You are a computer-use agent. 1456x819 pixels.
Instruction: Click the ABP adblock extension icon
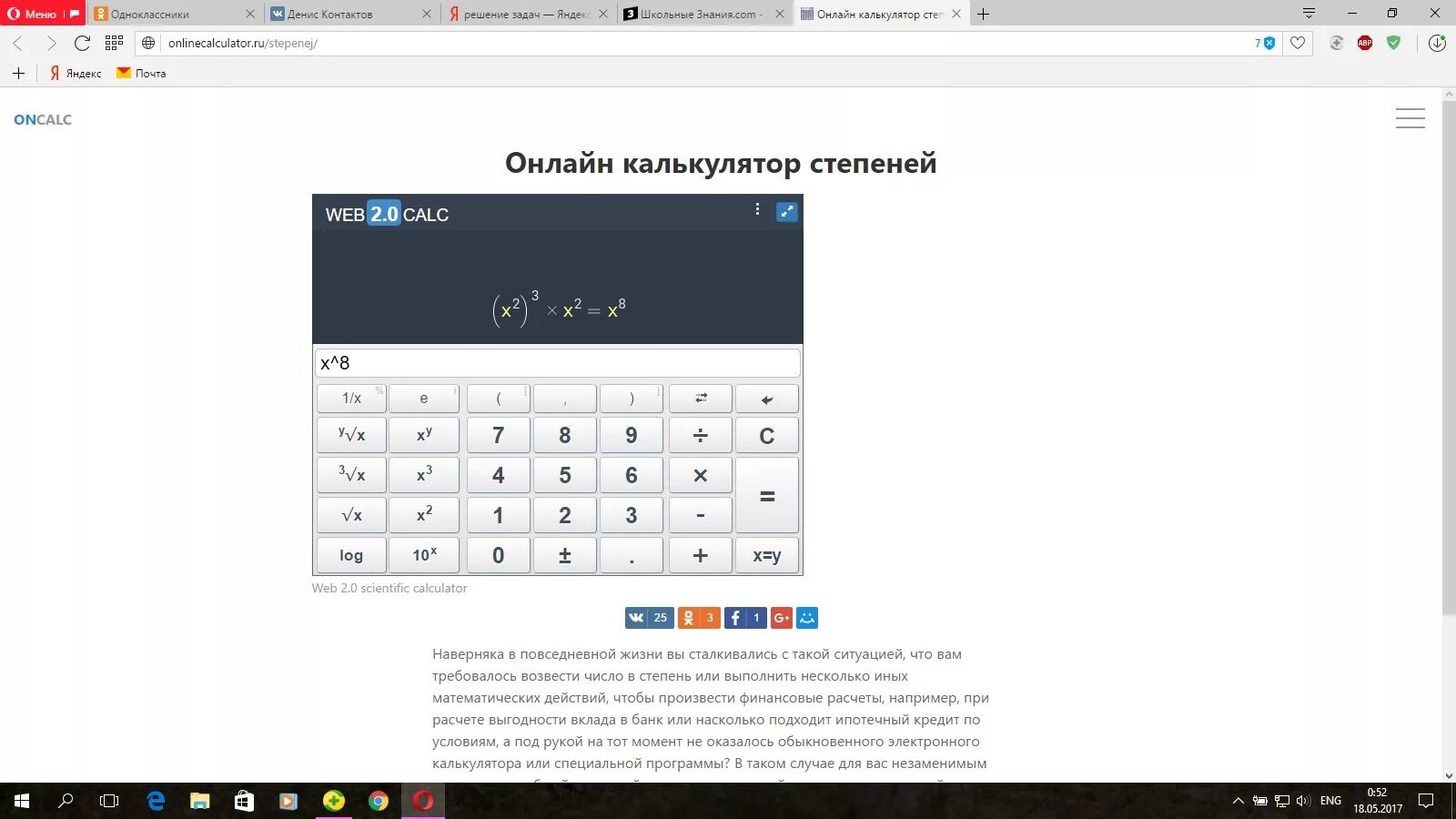[1365, 43]
